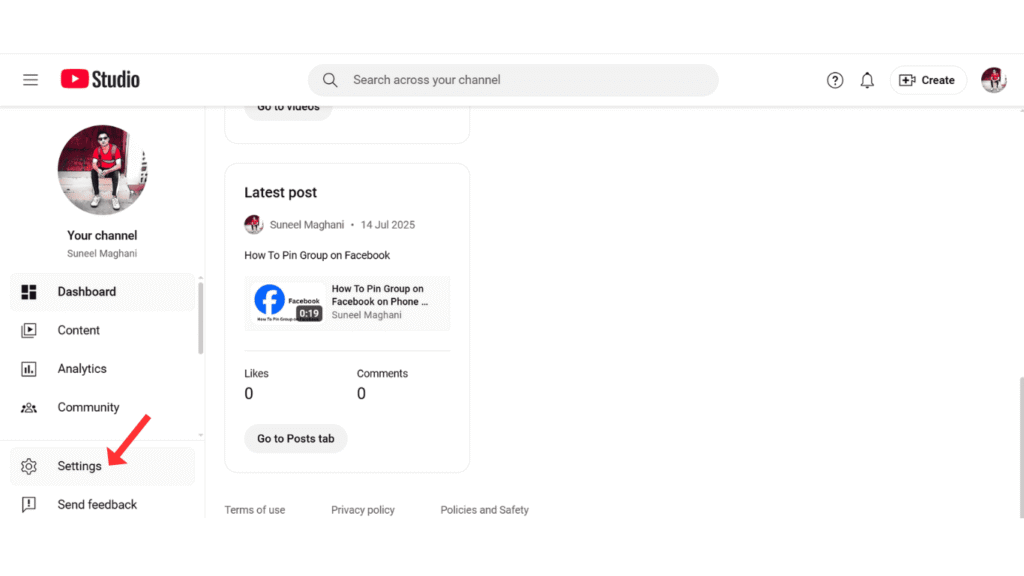Image resolution: width=1024 pixels, height=576 pixels.
Task: Click the Dashboard sidebar icon
Action: point(29,292)
